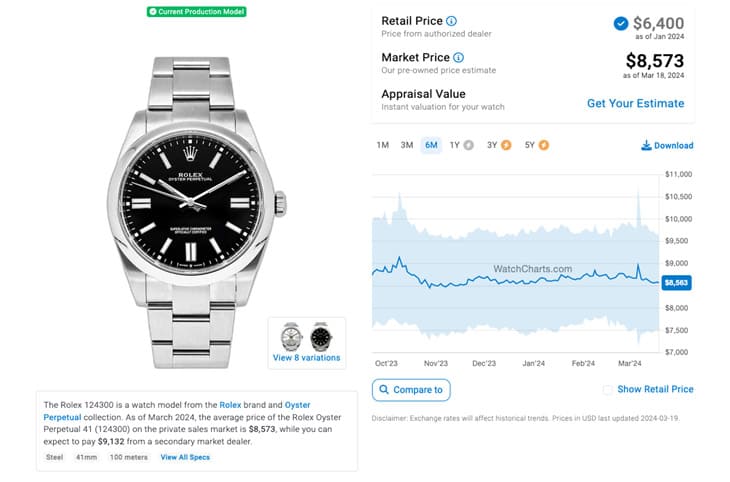Click the orange premium badge next to 5Y

coord(543,145)
